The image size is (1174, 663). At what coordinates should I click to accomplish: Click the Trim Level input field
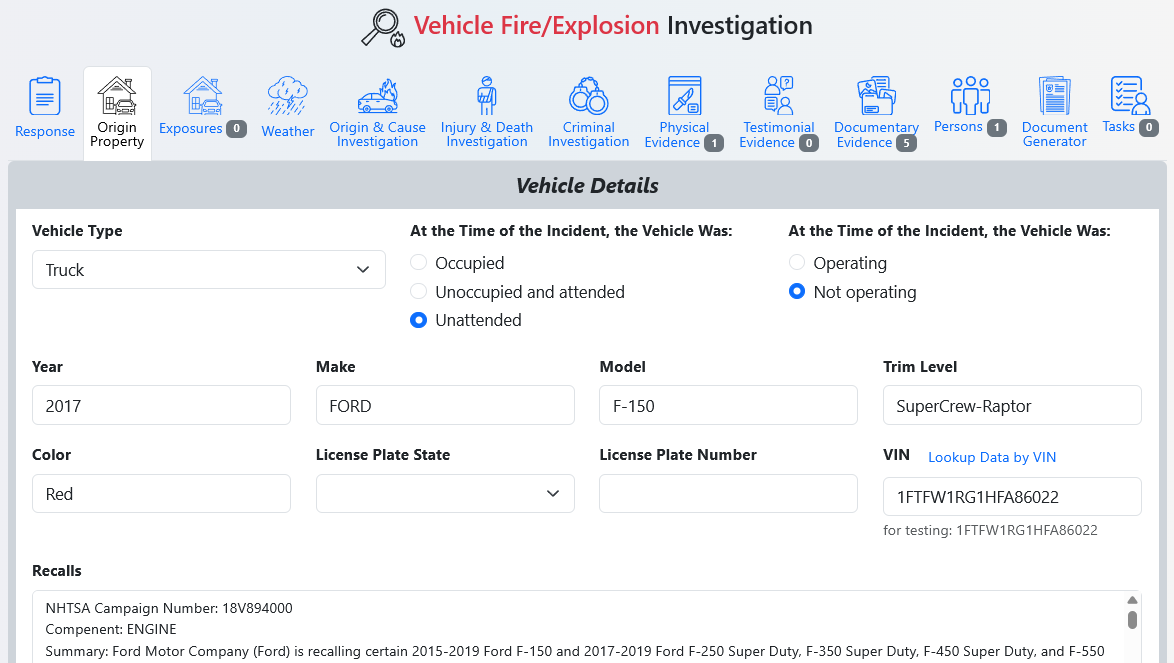click(1012, 406)
